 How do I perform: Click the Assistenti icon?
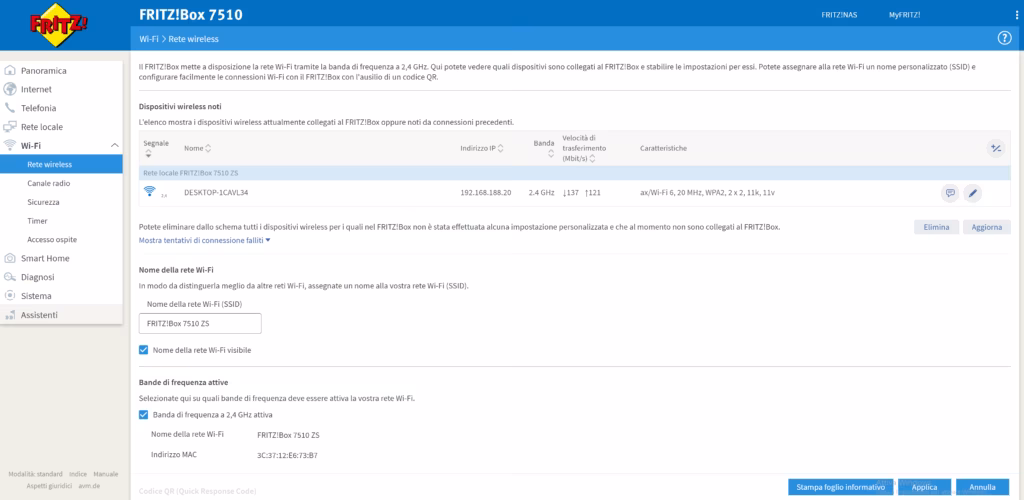coord(10,315)
